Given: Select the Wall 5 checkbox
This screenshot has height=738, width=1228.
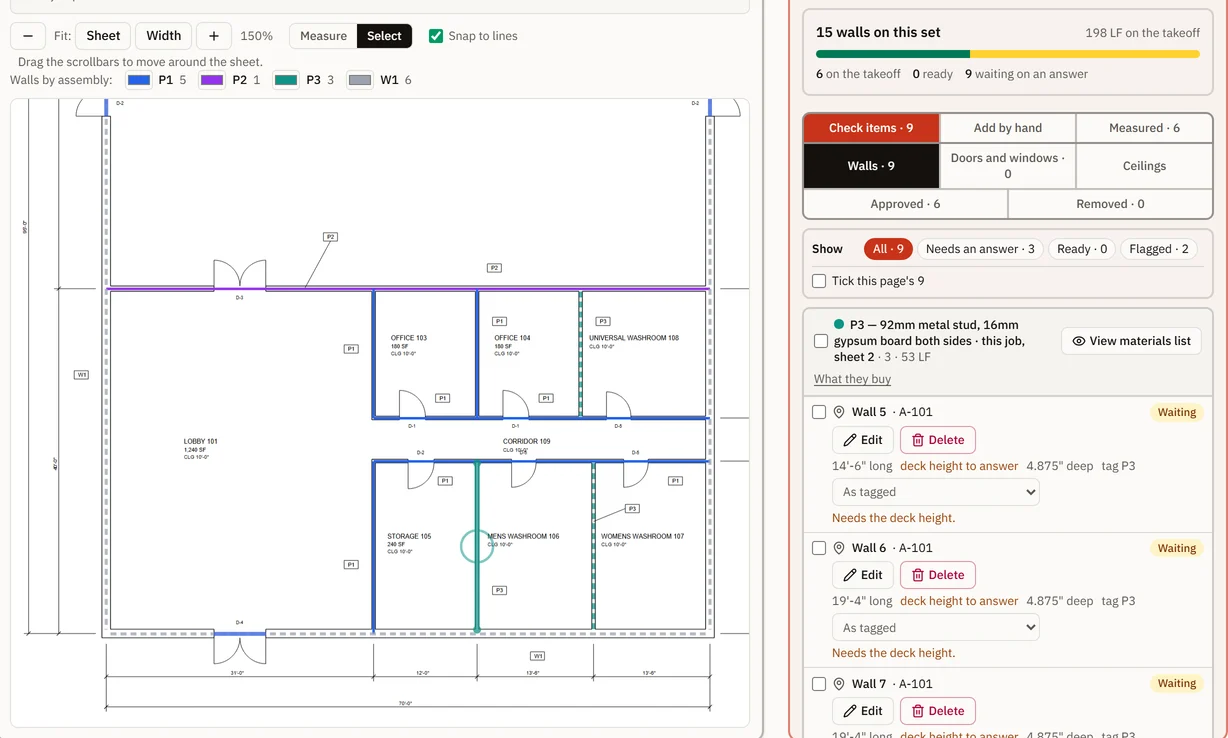Looking at the screenshot, I should (x=819, y=412).
